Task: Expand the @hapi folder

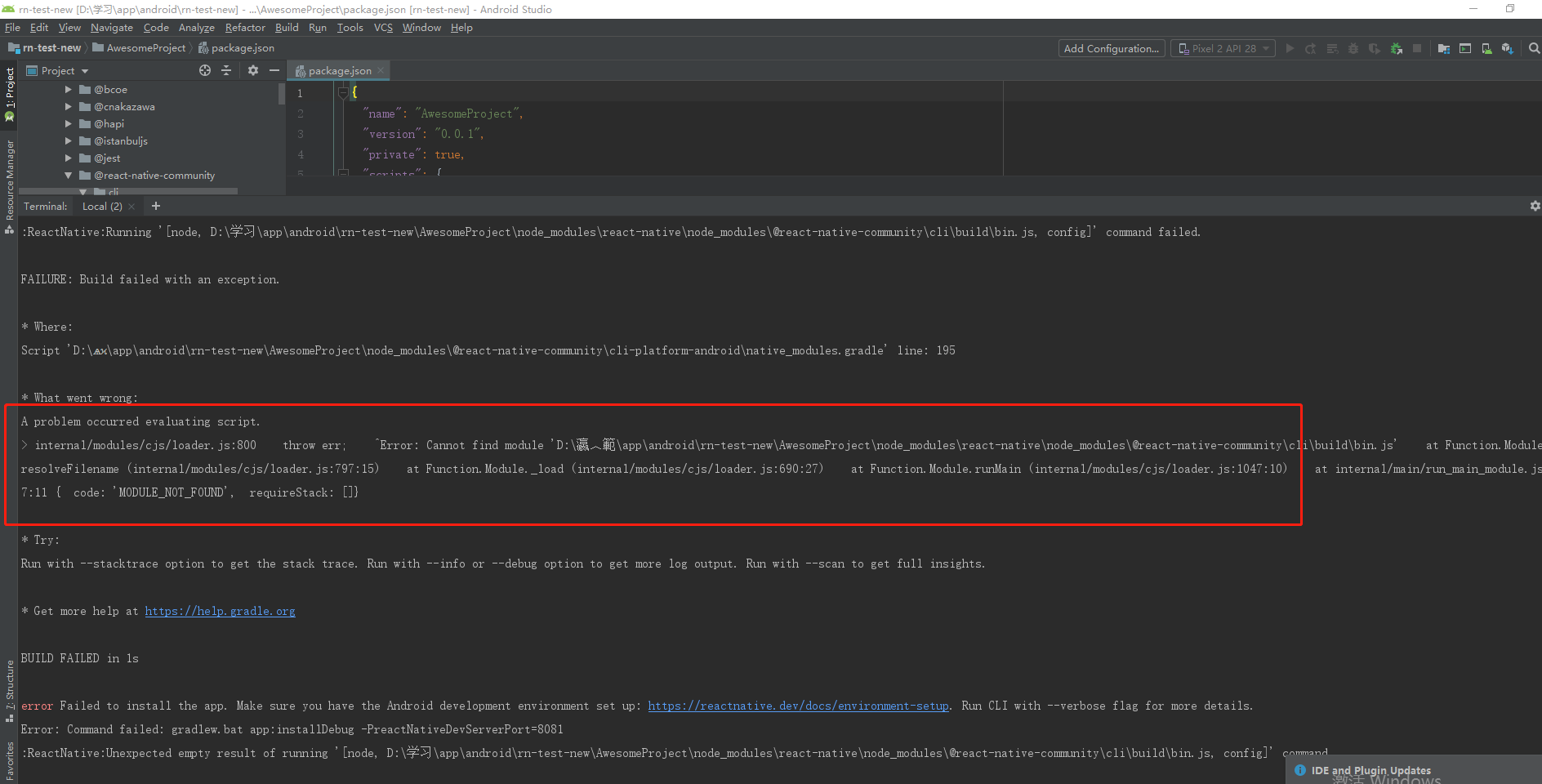Action: pyautogui.click(x=69, y=124)
